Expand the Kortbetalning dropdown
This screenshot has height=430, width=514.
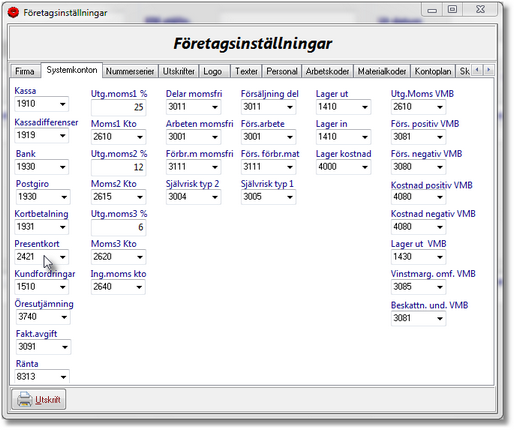coord(63,227)
